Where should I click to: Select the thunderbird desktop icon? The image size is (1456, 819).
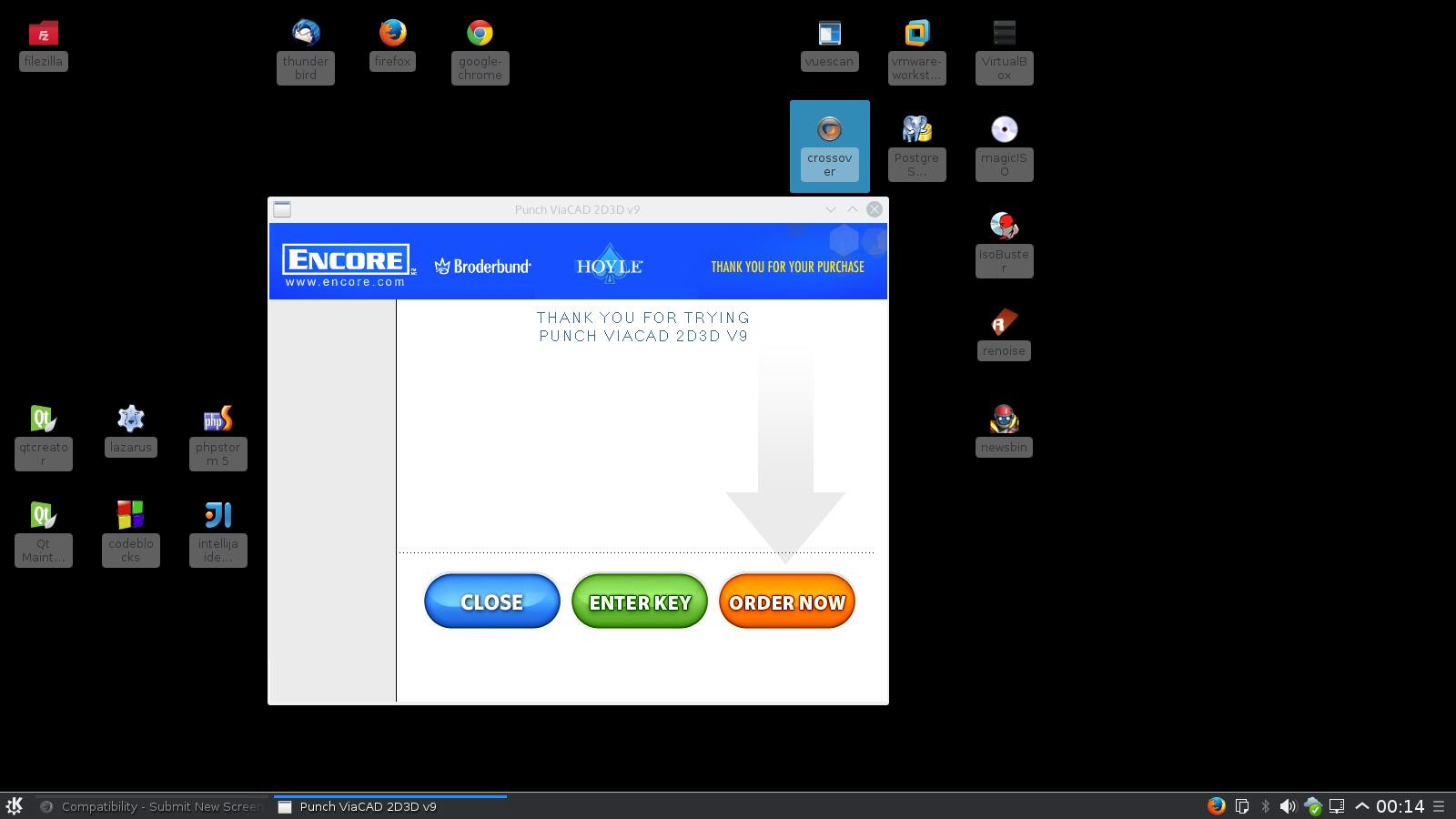point(306,51)
